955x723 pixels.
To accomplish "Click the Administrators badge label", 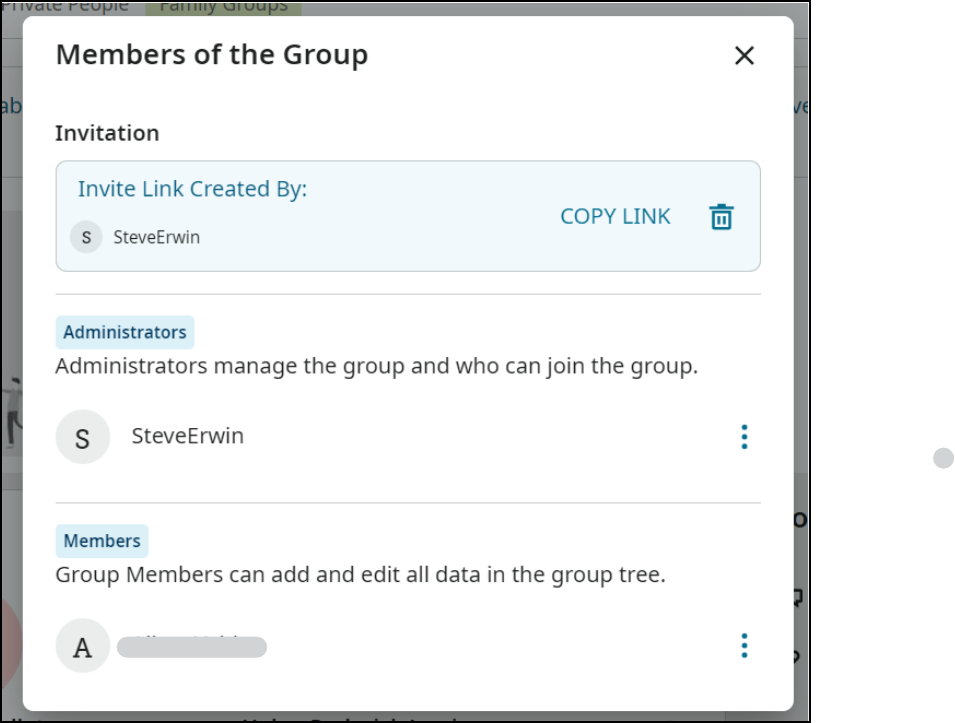I will [125, 332].
